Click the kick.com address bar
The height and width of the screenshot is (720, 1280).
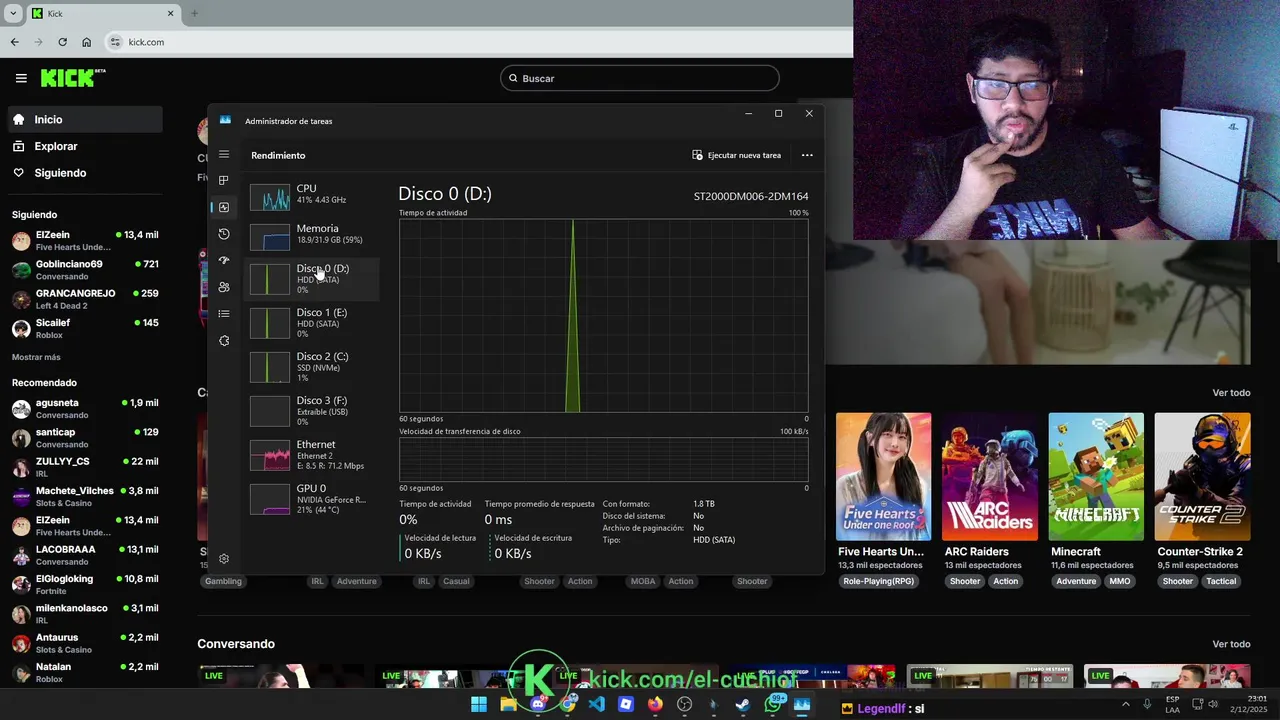[x=478, y=42]
